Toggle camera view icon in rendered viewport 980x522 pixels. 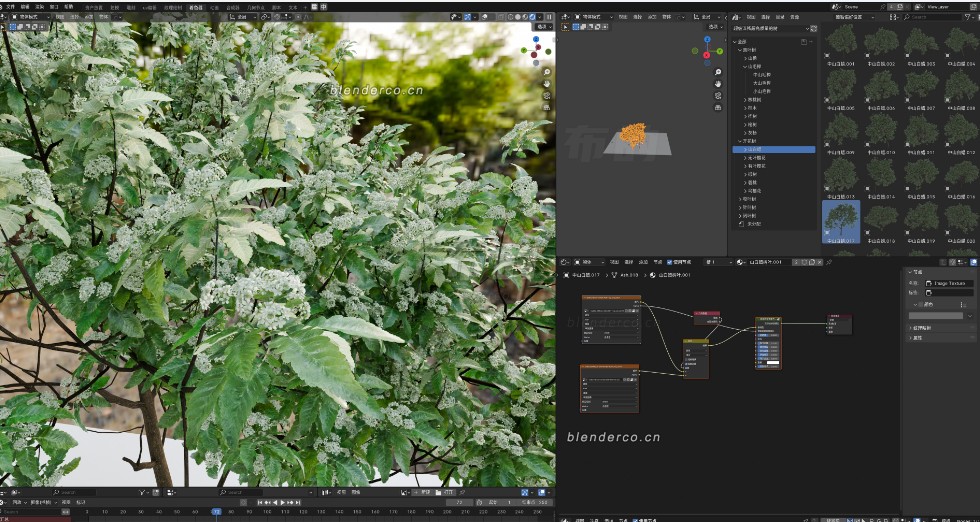[546, 96]
